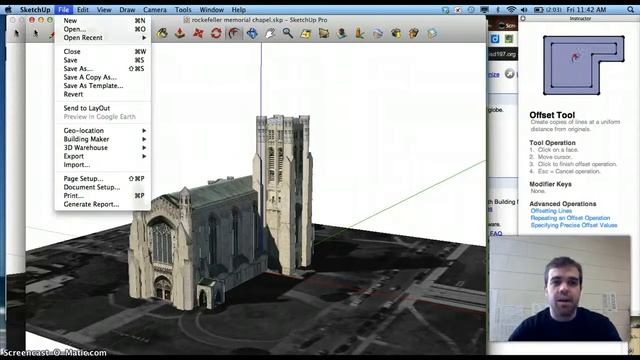Open Repeating an Offset Operation link
Viewport: 640px width, 360px height.
(x=570, y=218)
